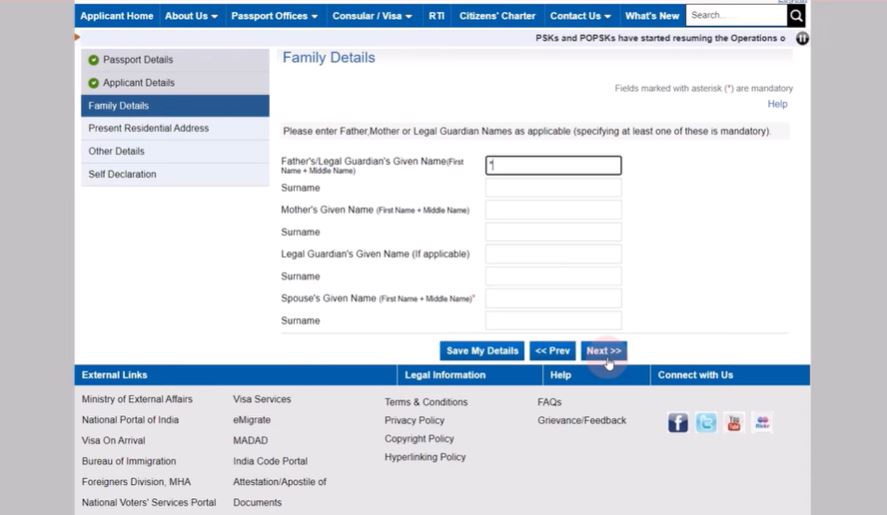Go to Applicant Home
Image resolution: width=887 pixels, height=515 pixels.
[x=117, y=16]
